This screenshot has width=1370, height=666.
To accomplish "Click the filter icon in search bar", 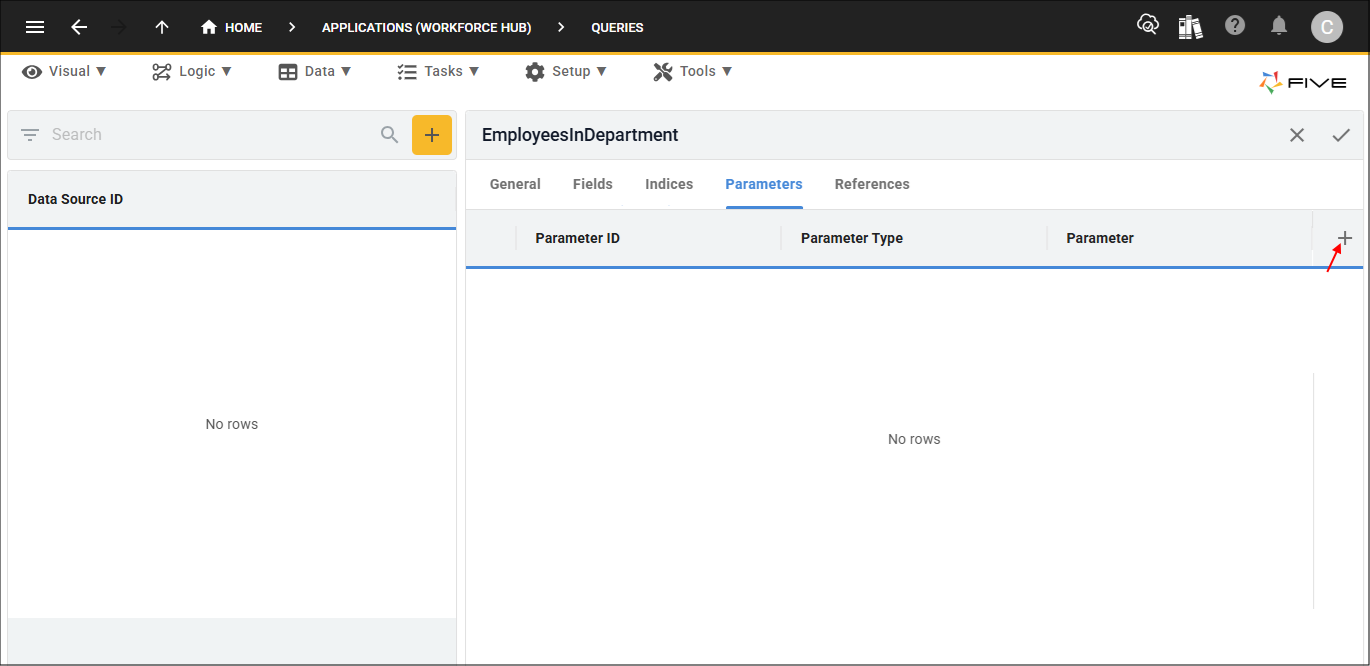I will coord(30,135).
